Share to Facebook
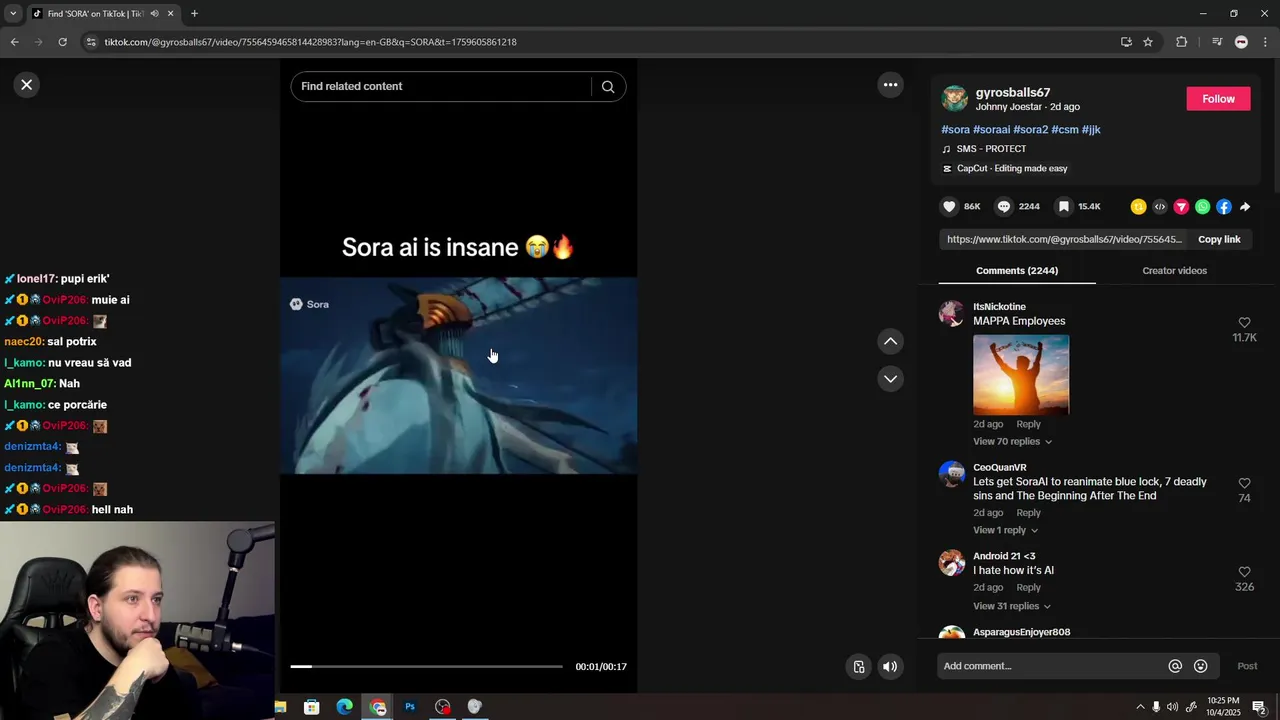Screen dimensions: 1280x720 1224,207
